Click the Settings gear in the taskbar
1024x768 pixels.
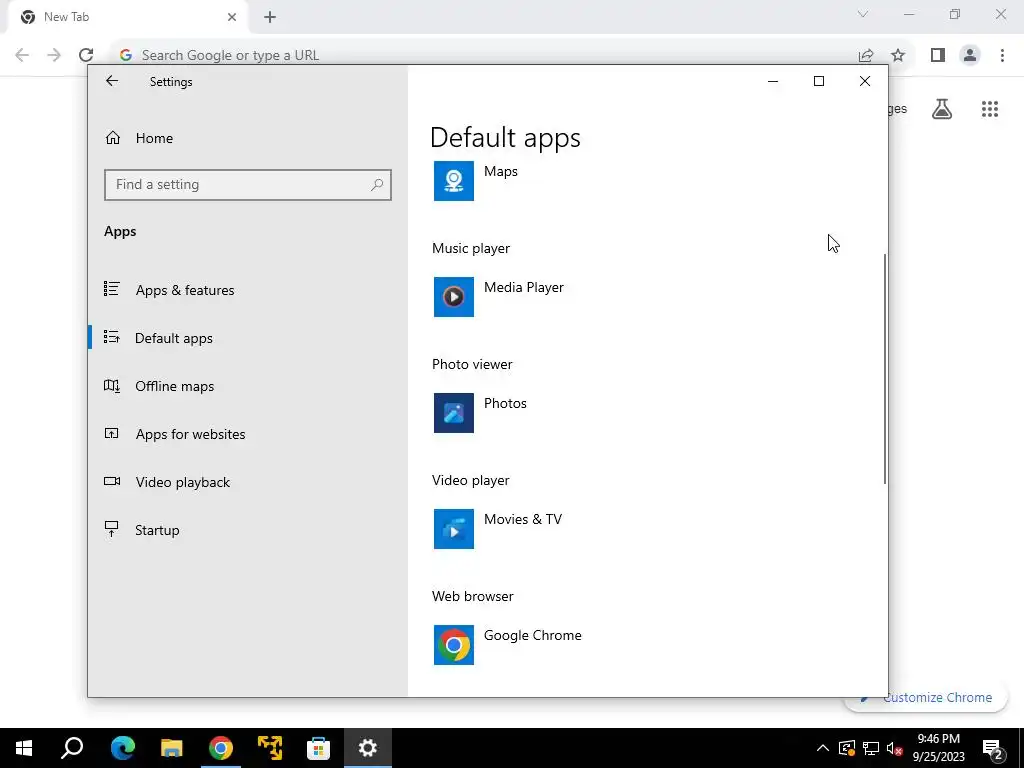click(x=368, y=748)
